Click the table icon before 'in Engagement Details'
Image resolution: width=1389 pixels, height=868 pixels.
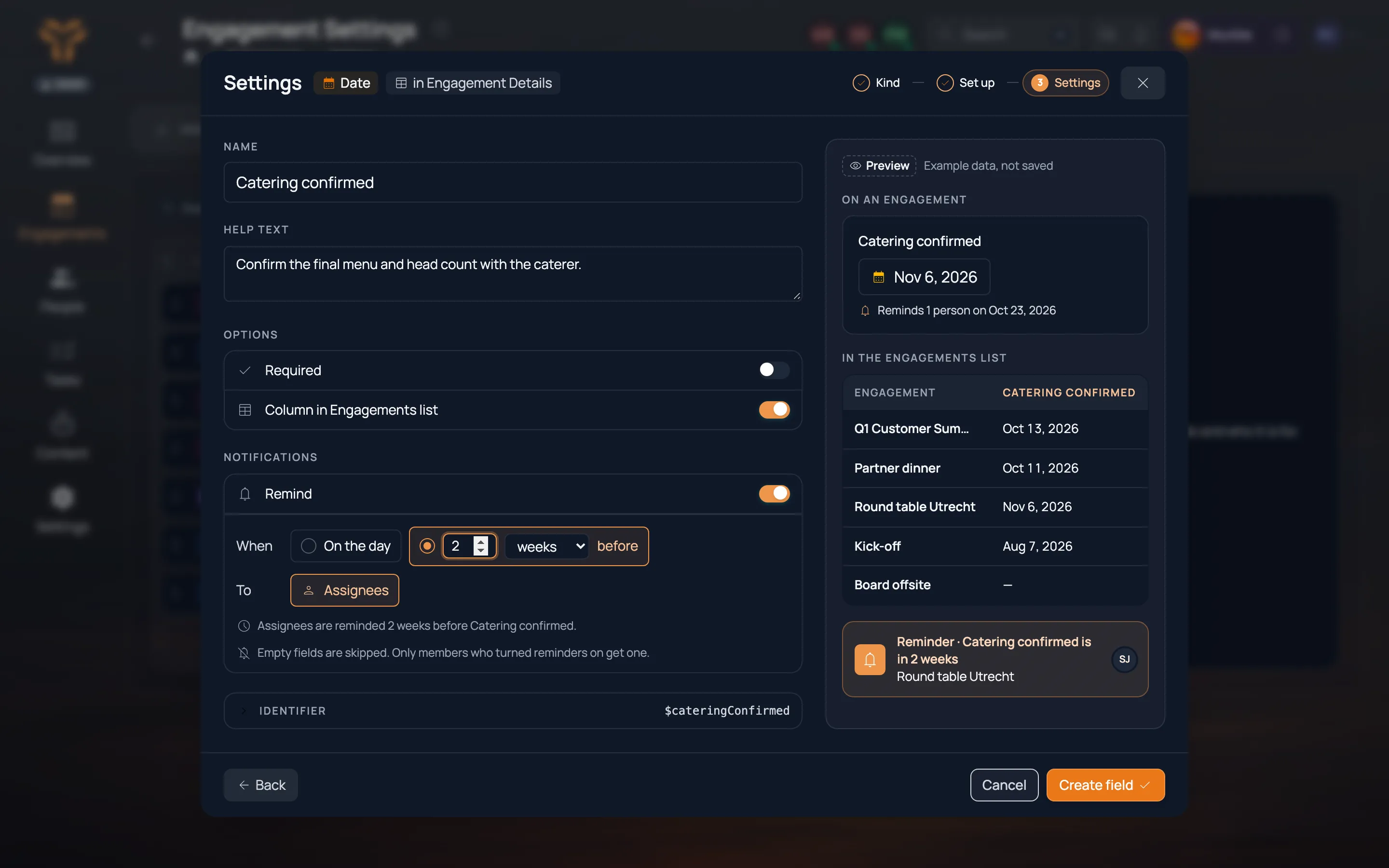point(401,83)
